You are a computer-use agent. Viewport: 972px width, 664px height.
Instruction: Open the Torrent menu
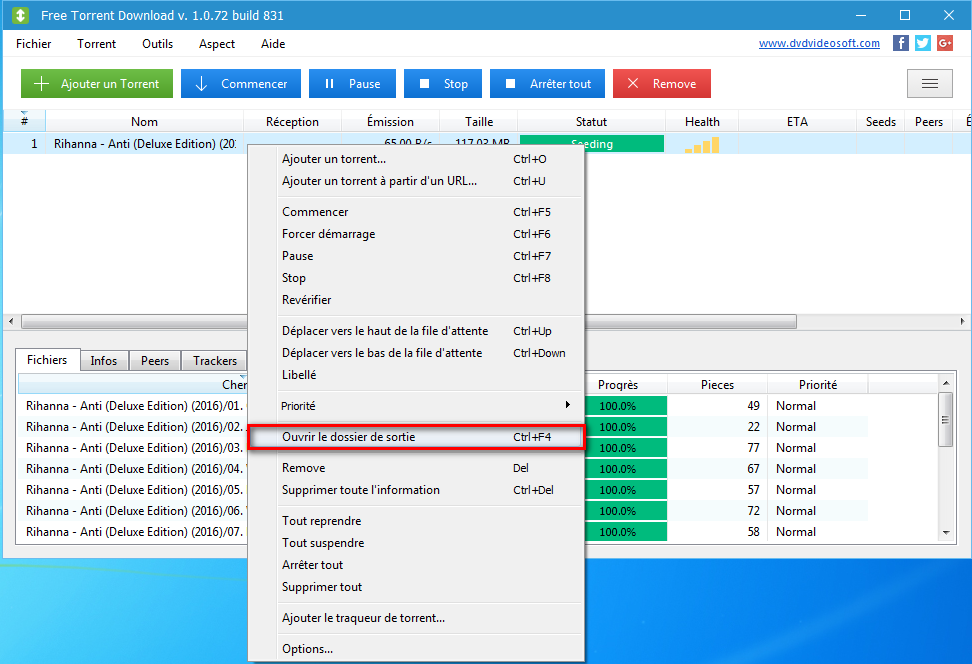click(96, 43)
